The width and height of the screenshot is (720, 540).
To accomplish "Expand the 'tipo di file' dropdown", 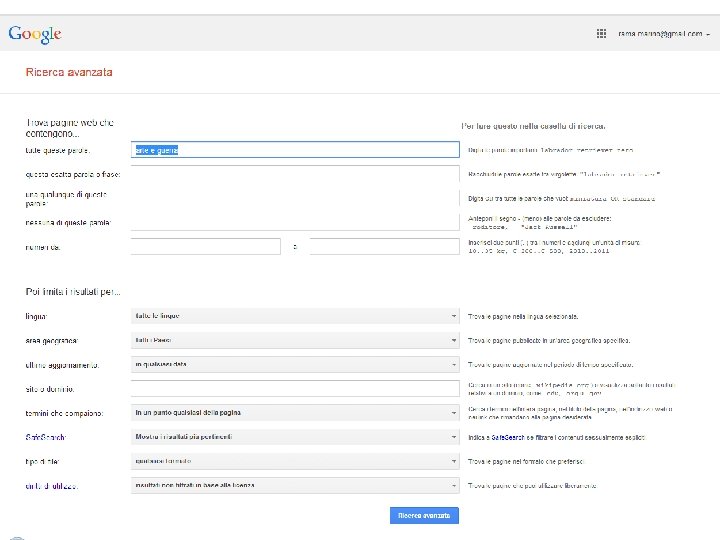I will click(x=295, y=461).
